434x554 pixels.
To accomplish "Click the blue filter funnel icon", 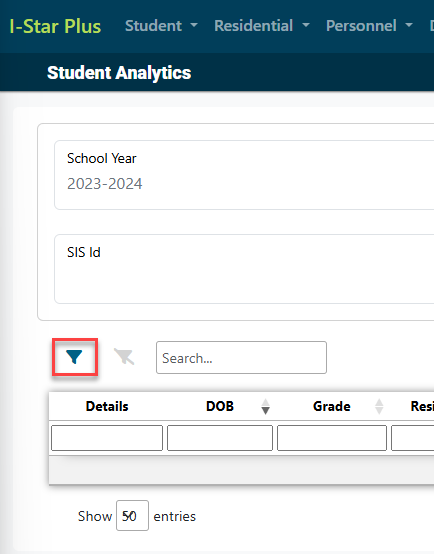I will tap(74, 357).
